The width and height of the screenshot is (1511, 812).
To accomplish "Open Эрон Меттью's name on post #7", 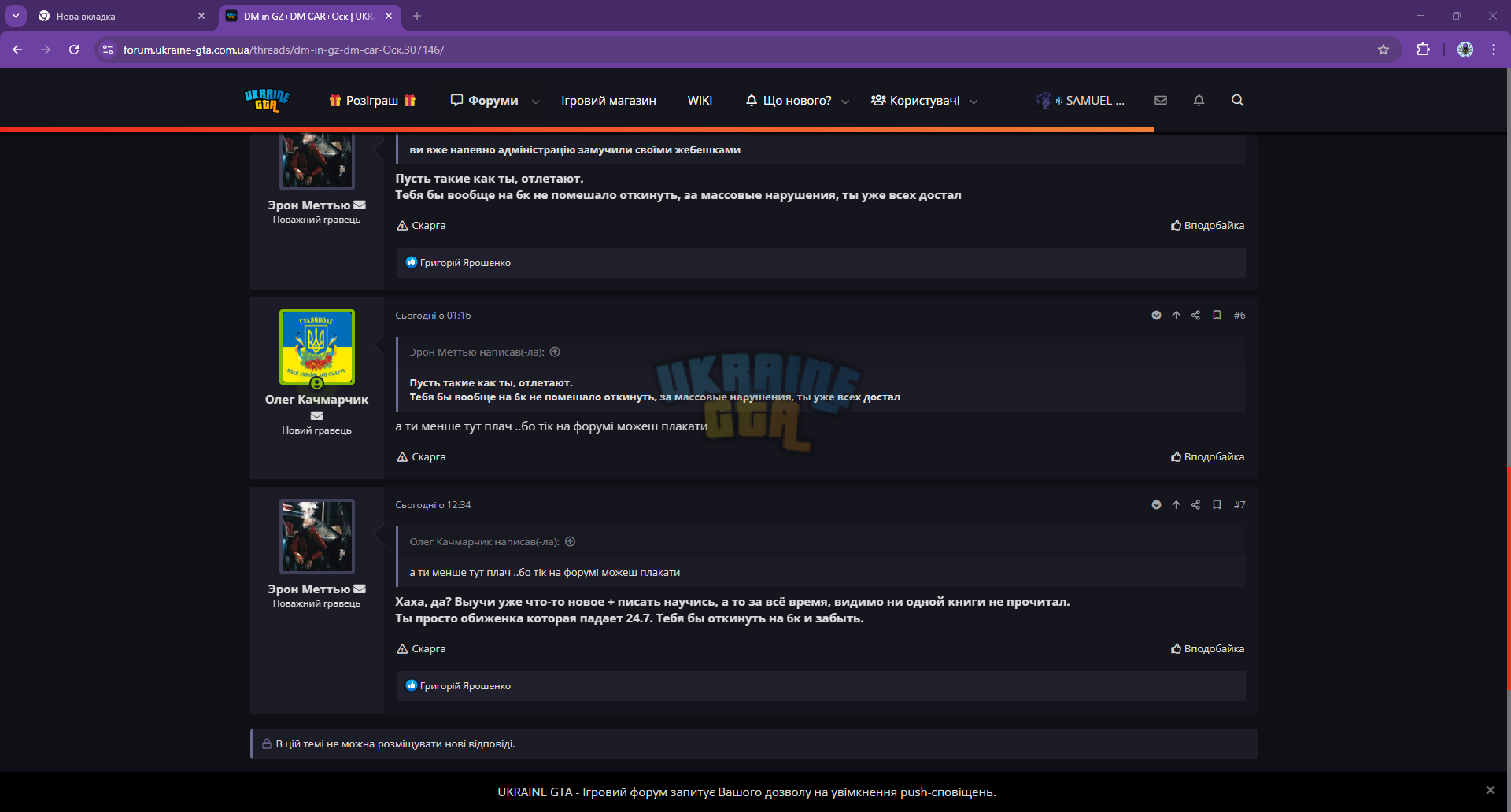I will click(308, 589).
